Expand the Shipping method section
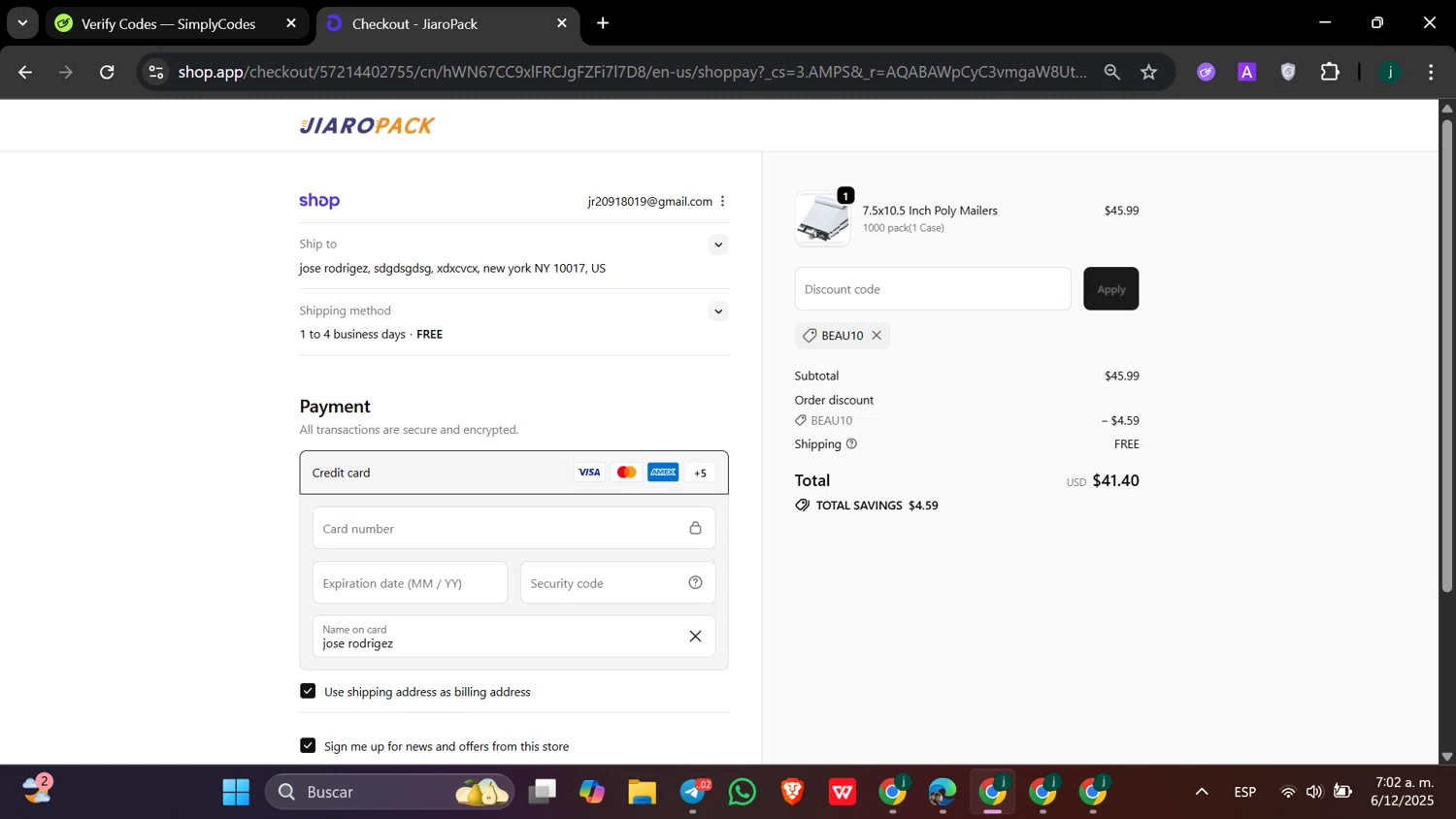The height and width of the screenshot is (819, 1456). (x=718, y=311)
